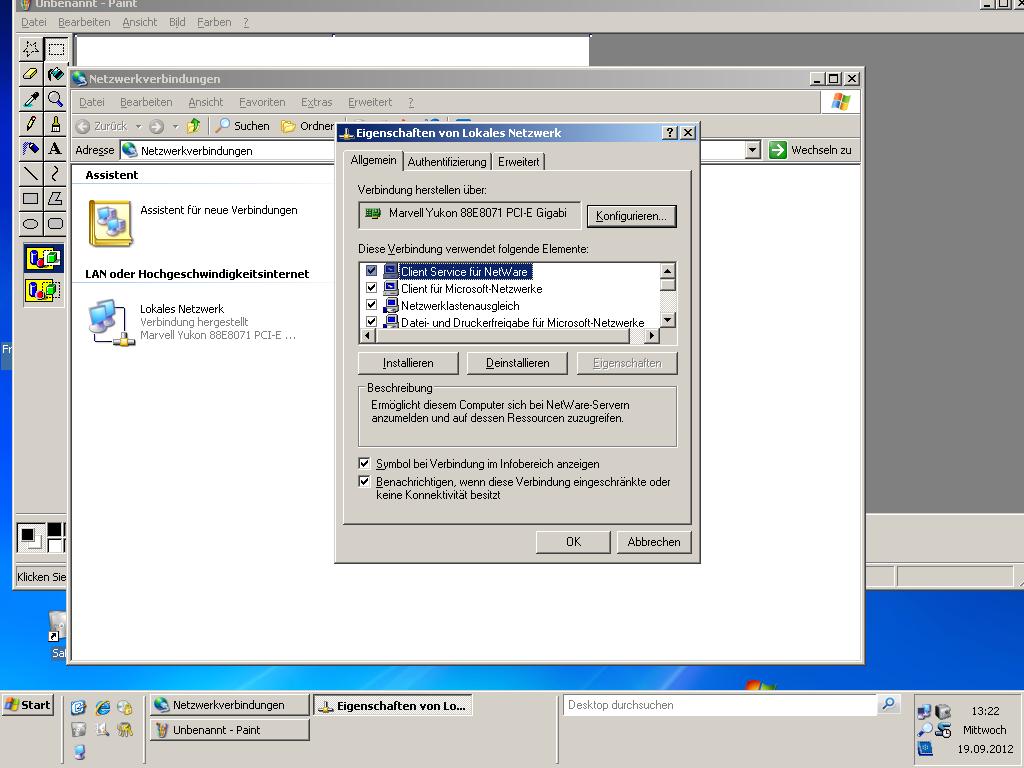Toggle Netzwerklastenausgleich checkbox
1024x768 pixels.
[372, 304]
